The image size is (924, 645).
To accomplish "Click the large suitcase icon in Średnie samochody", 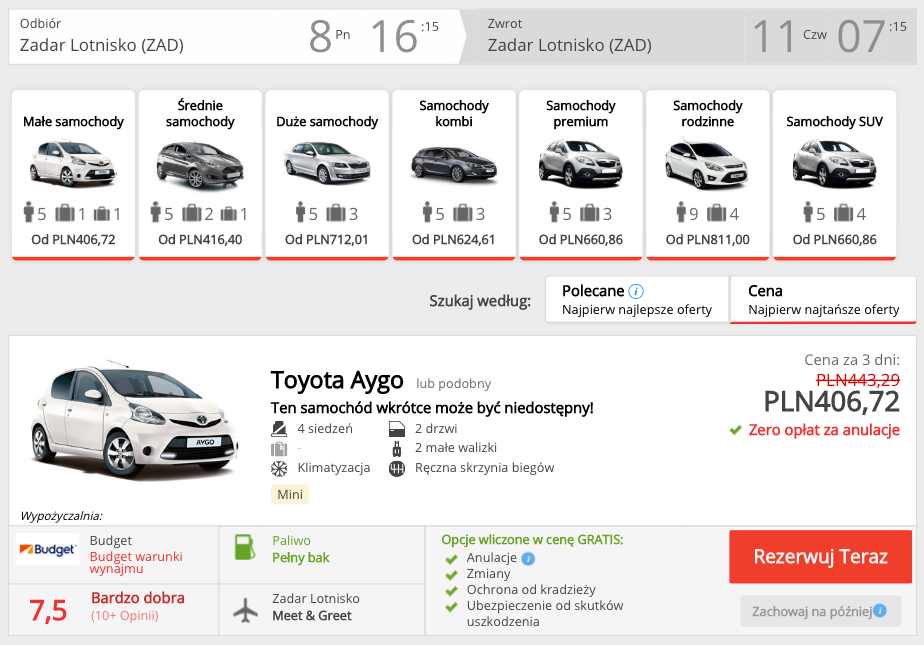I will [192, 213].
